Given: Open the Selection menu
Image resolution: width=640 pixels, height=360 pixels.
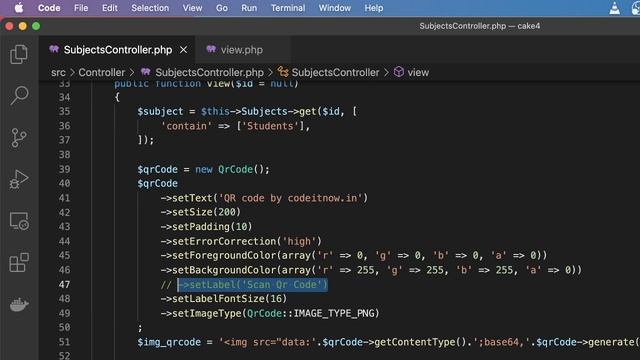Looking at the screenshot, I should [x=150, y=8].
